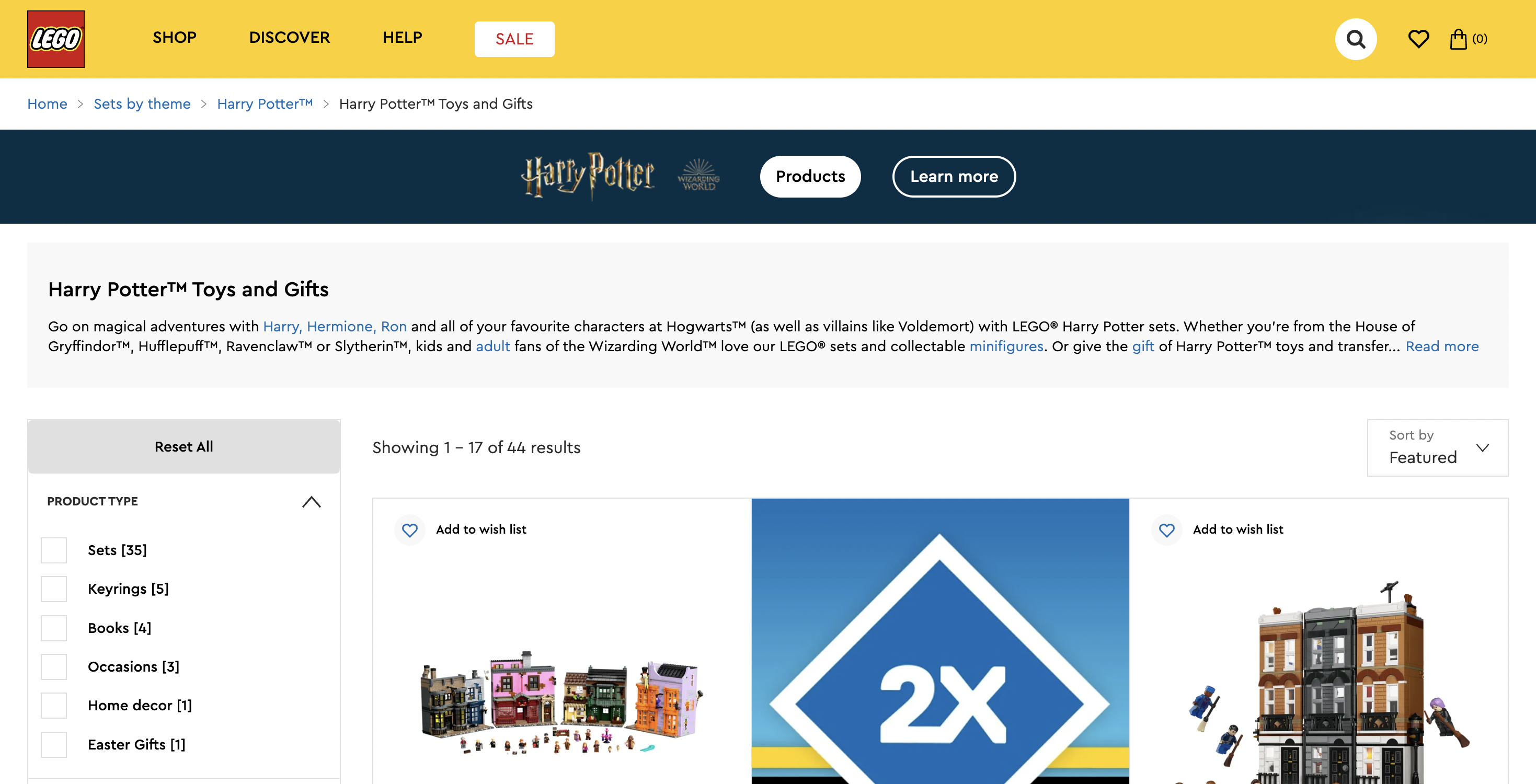
Task: Click the Wizarding World emblem
Action: (698, 175)
